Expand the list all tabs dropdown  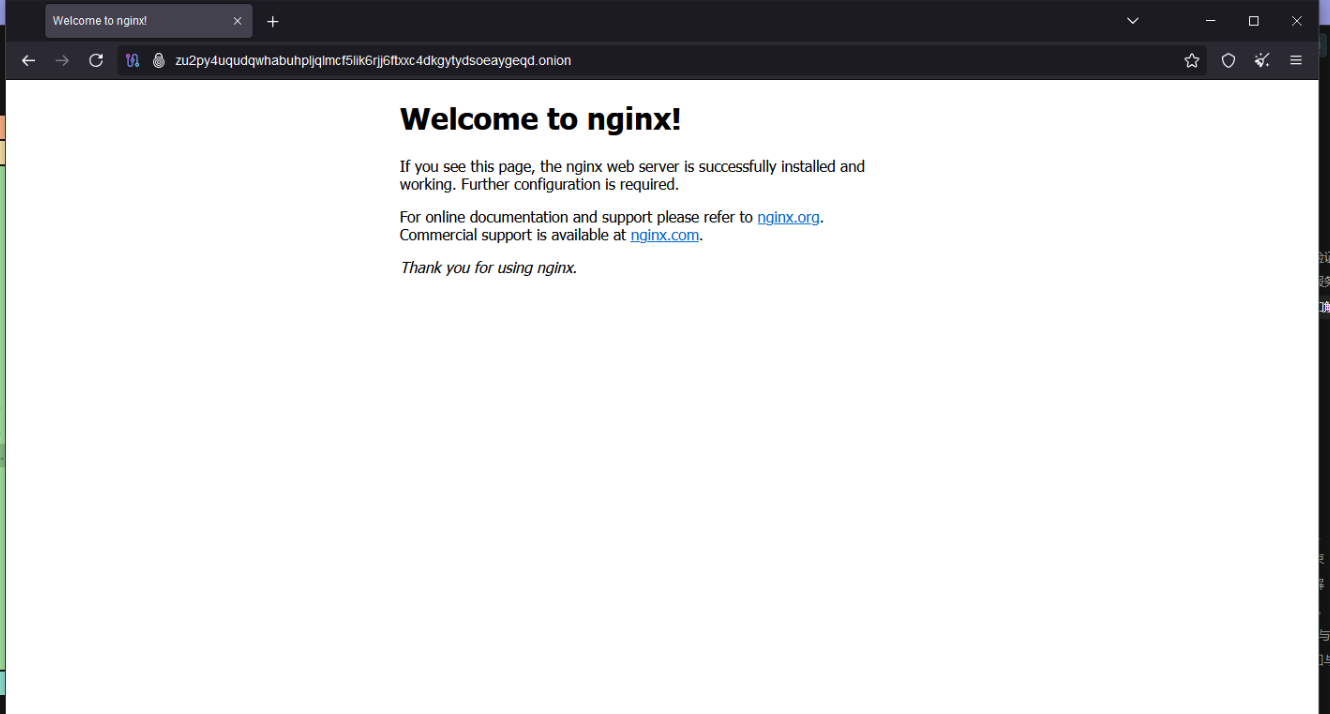[1133, 21]
